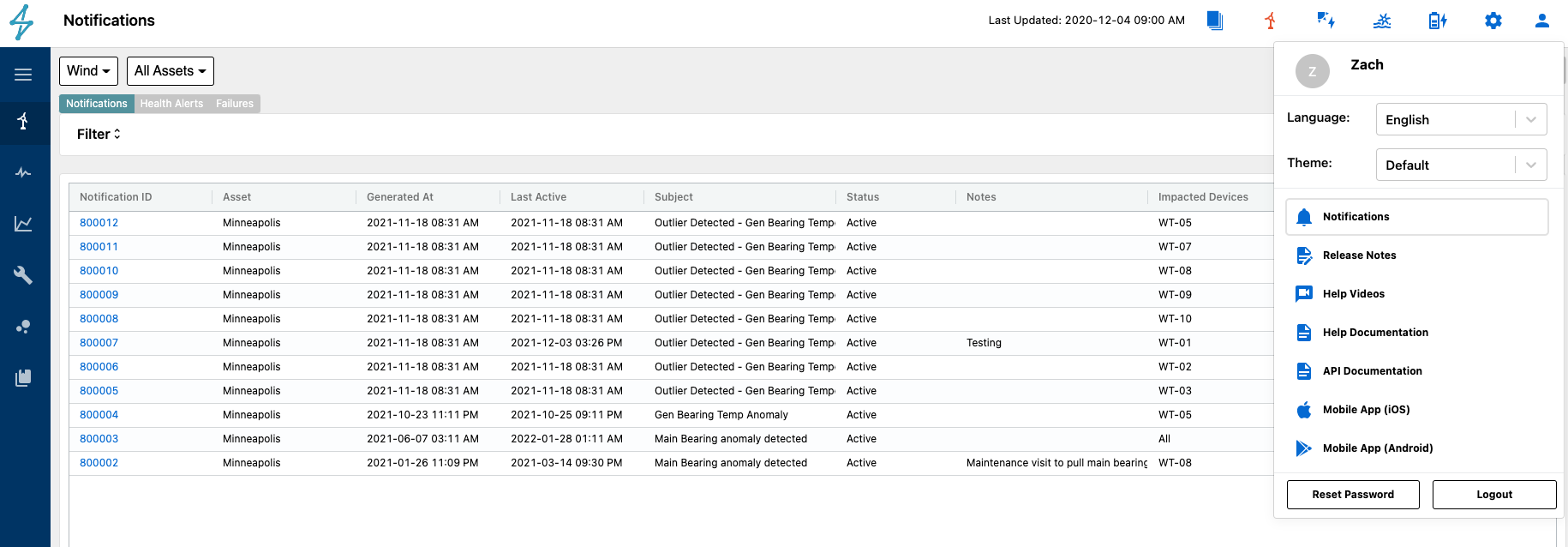Open the line chart sidebar icon
Image resolution: width=1568 pixels, height=547 pixels.
click(23, 224)
